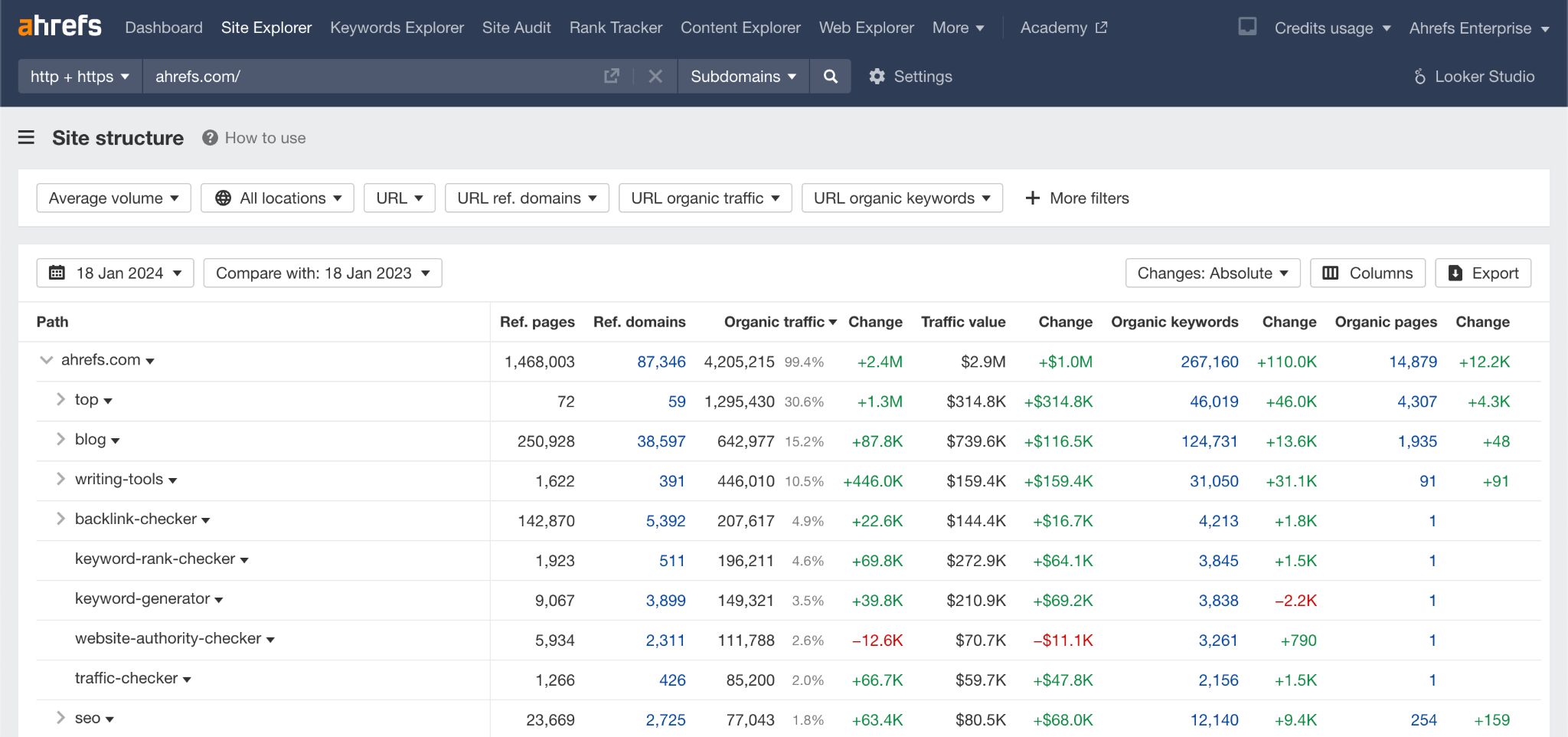The height and width of the screenshot is (737, 1568).
Task: Click the How to use help icon
Action: click(208, 138)
